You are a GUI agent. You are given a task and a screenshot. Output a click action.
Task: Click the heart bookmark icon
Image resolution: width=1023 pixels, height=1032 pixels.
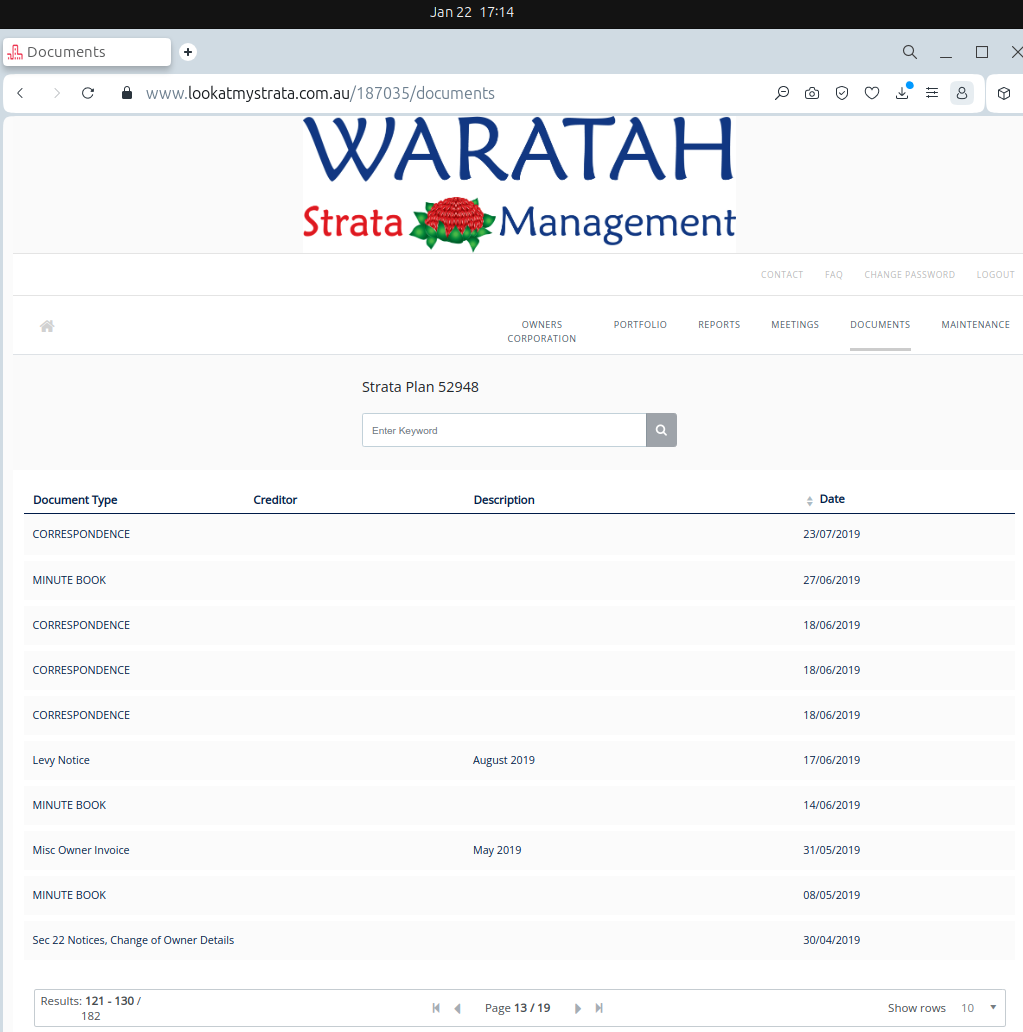pos(872,93)
